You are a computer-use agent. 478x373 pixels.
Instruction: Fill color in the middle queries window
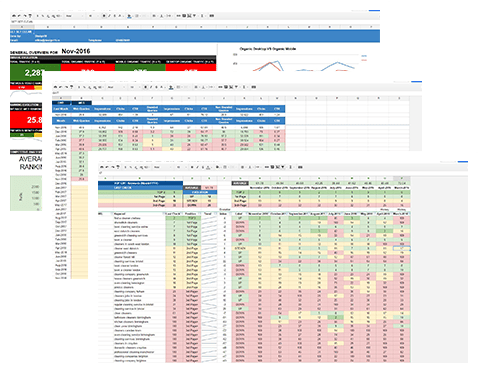(171, 87)
